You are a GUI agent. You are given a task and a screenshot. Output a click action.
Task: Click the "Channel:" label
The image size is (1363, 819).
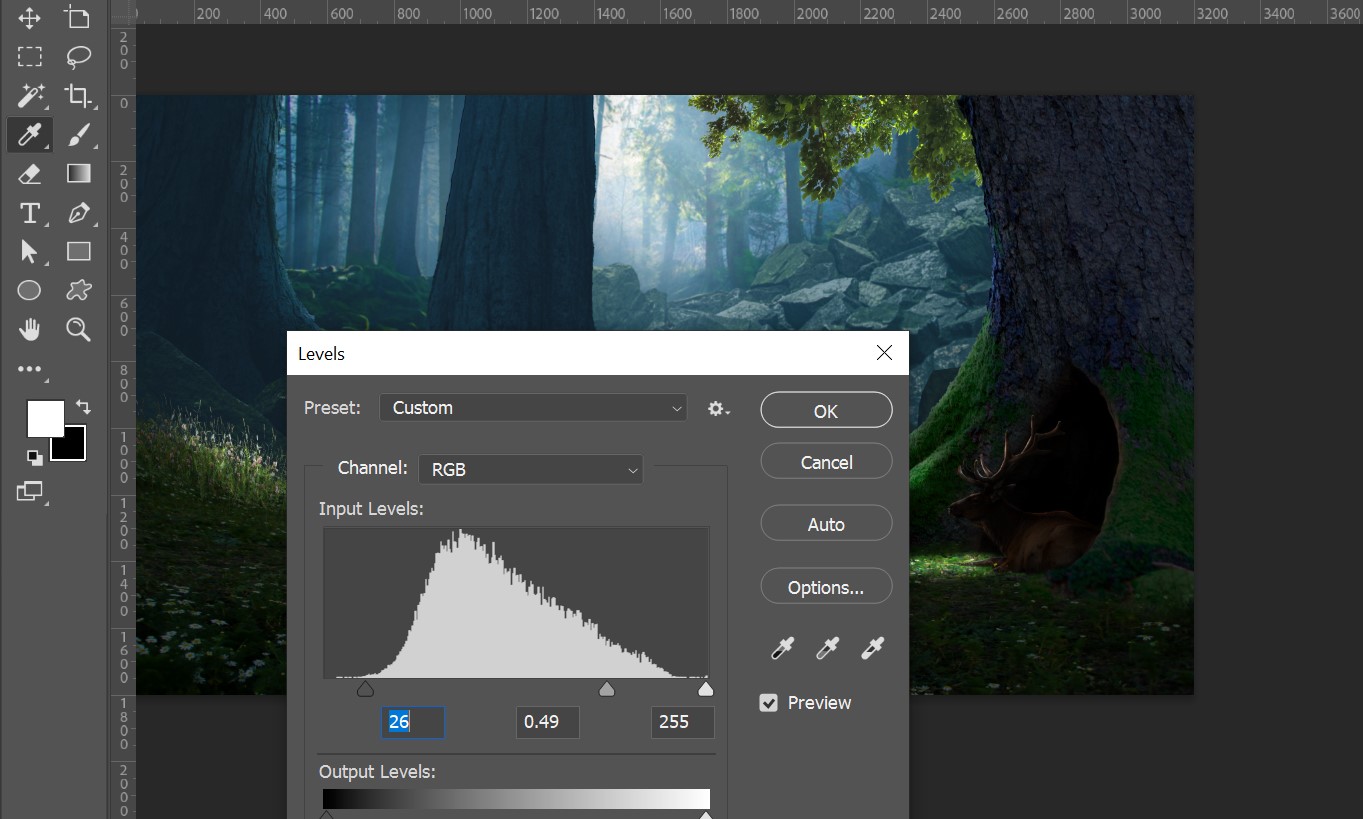pyautogui.click(x=372, y=468)
